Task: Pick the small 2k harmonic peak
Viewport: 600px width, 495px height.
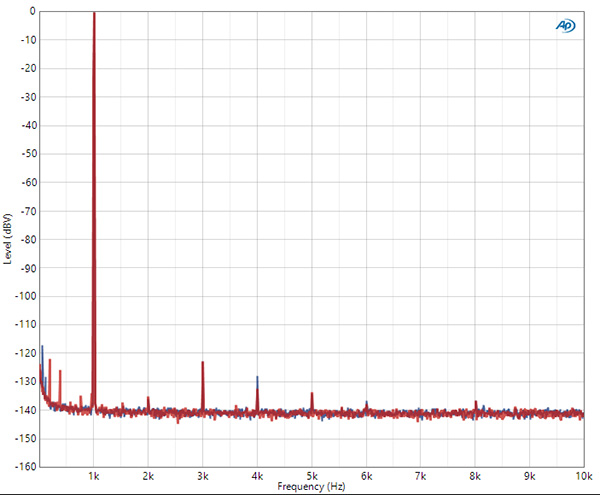Action: click(148, 398)
